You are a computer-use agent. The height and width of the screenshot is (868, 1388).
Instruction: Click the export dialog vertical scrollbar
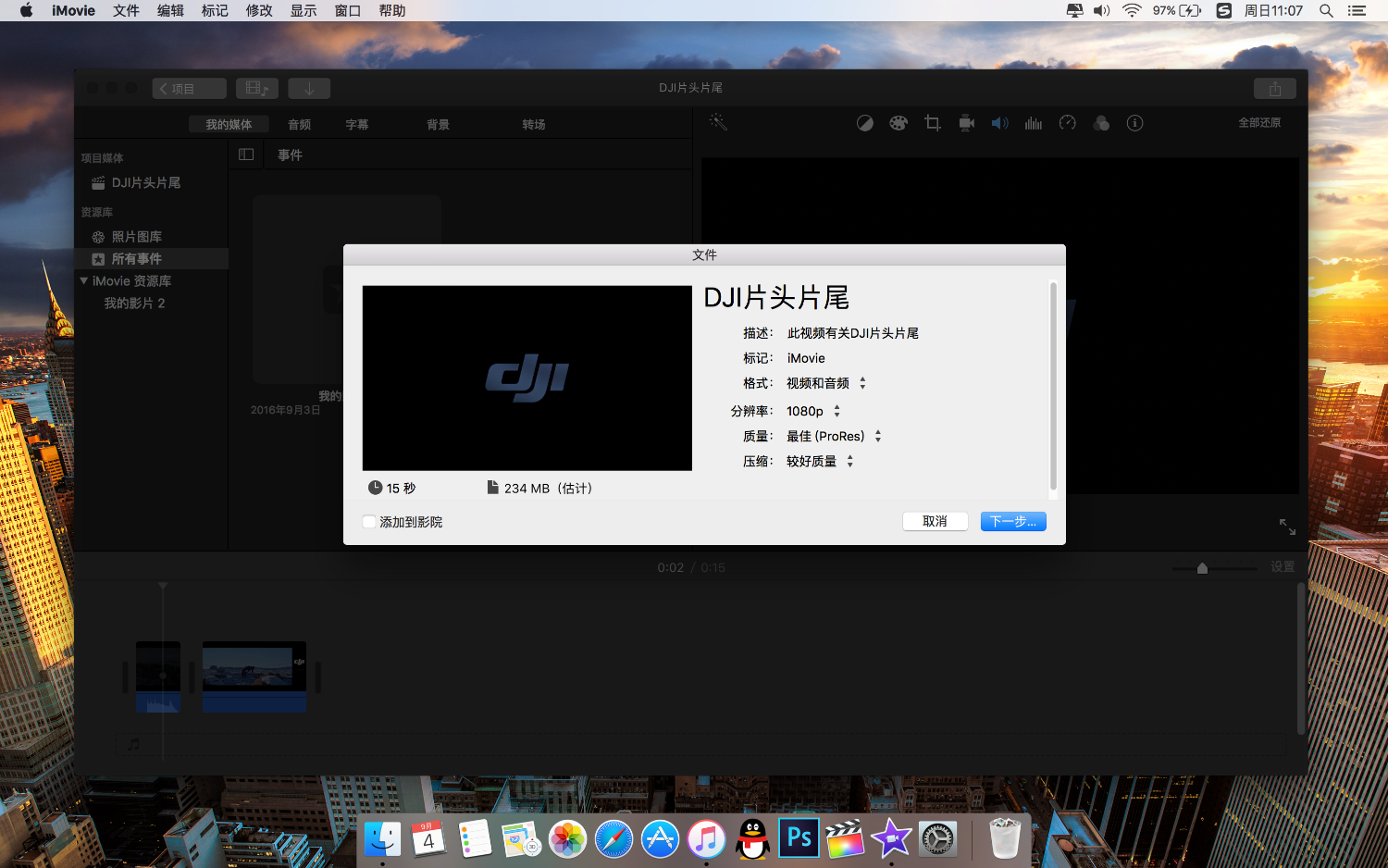(1053, 385)
